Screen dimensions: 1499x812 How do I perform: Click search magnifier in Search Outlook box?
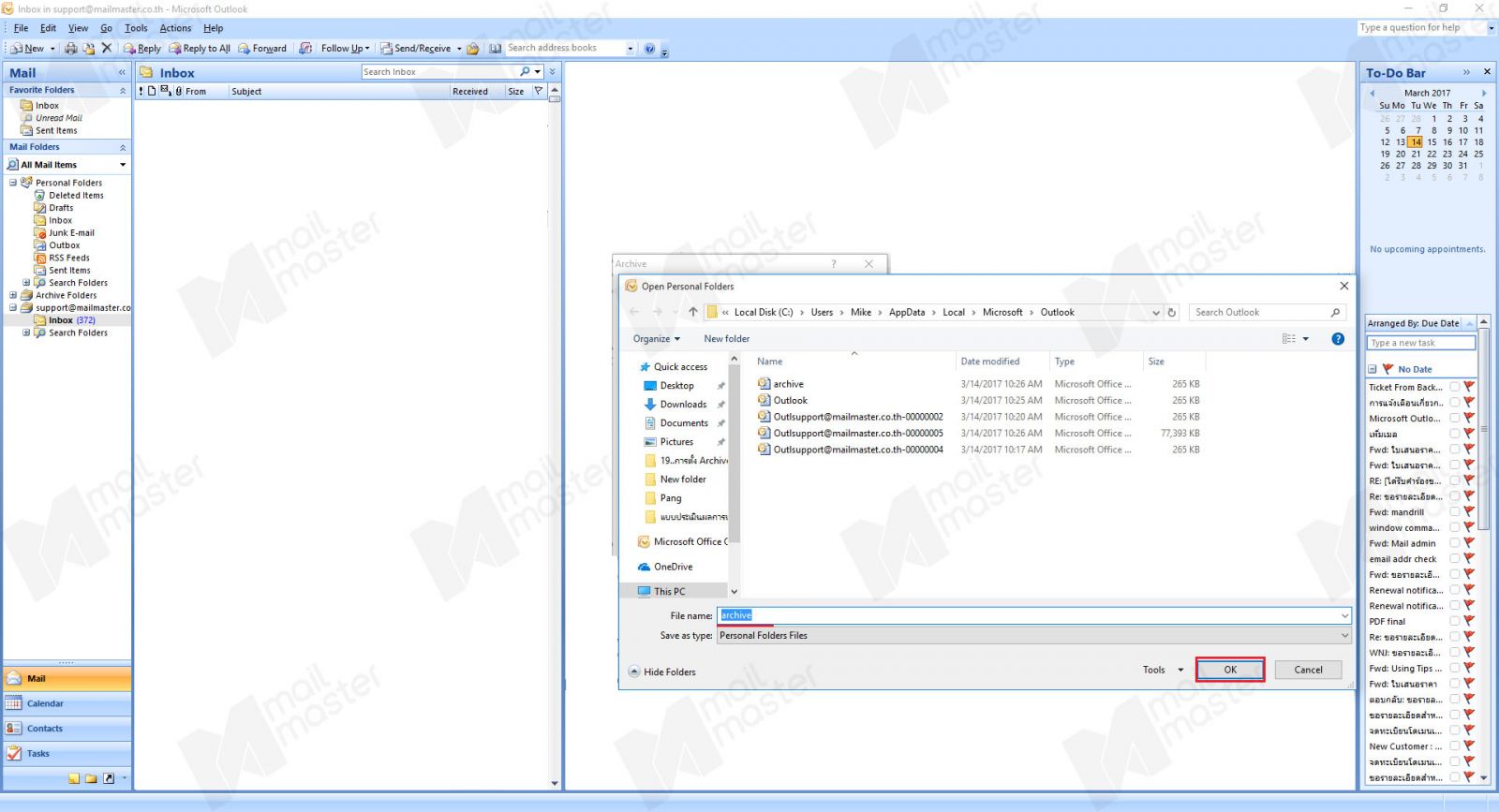click(x=1335, y=312)
